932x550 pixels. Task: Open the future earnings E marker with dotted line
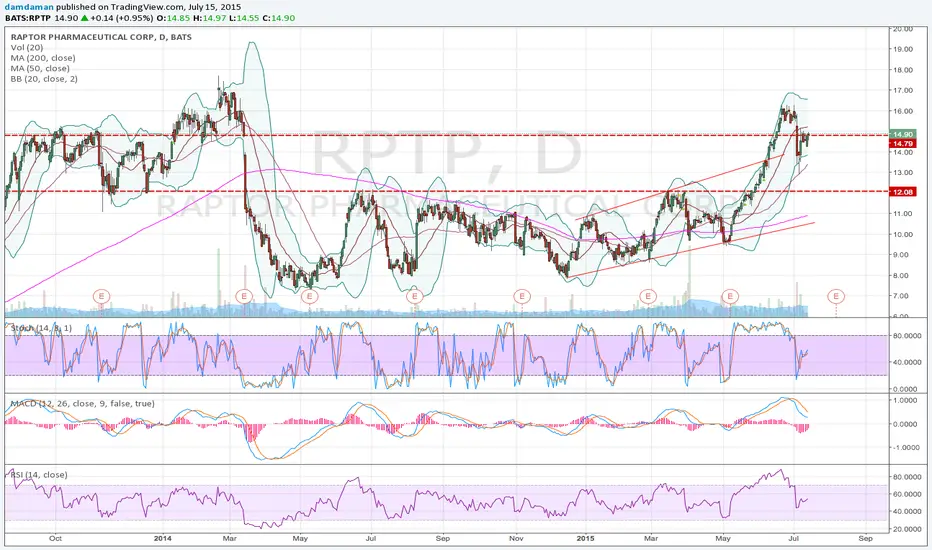pos(836,296)
